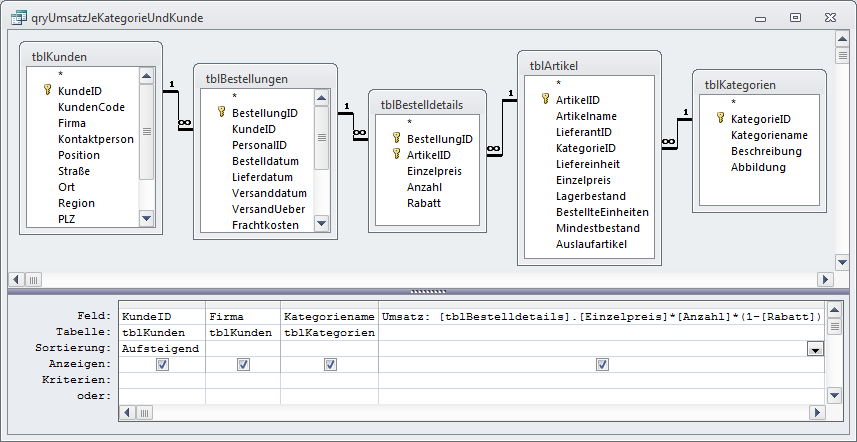This screenshot has height=442, width=857.
Task: Select the asterisk in tblBestelldetails
Action: (410, 123)
